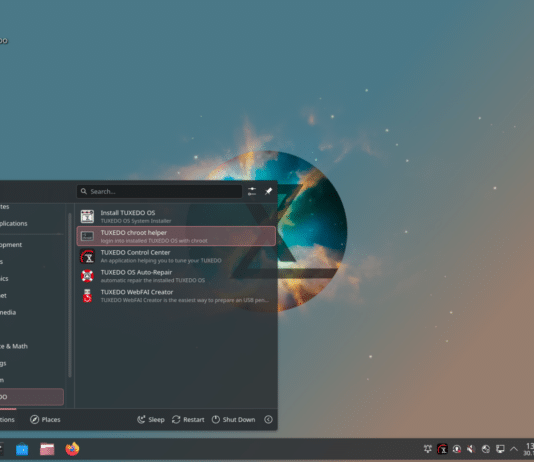This screenshot has height=462, width=534.
Task: Click "TUXEDO OS System Installer" description text
Action: 136,221
